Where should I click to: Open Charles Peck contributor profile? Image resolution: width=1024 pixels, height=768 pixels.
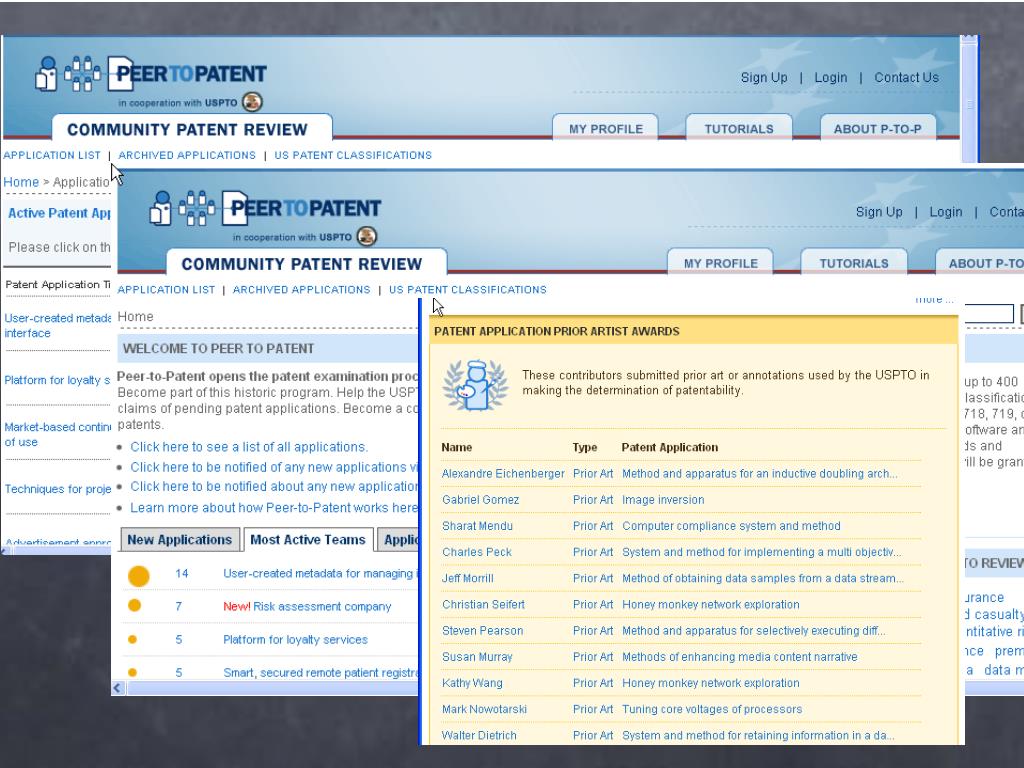[477, 552]
